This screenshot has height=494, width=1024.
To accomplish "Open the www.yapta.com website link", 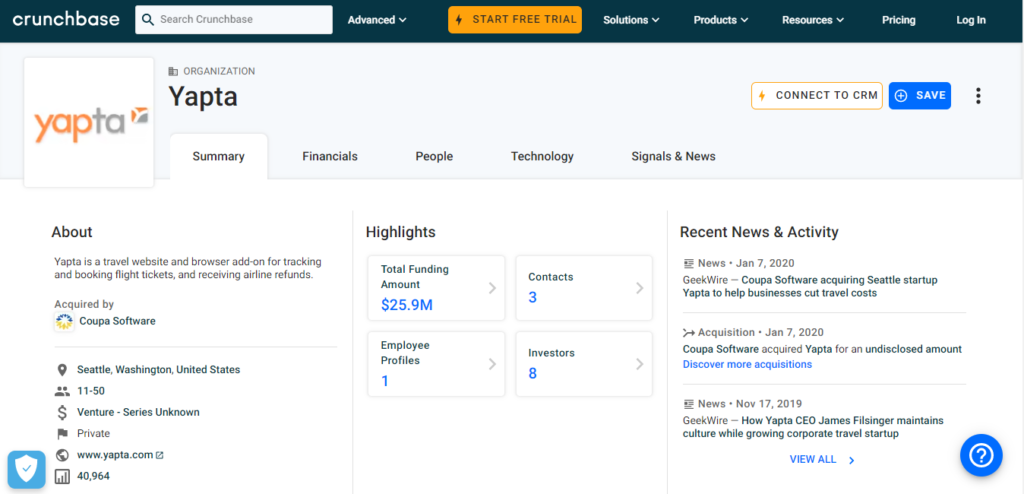I will [x=115, y=455].
